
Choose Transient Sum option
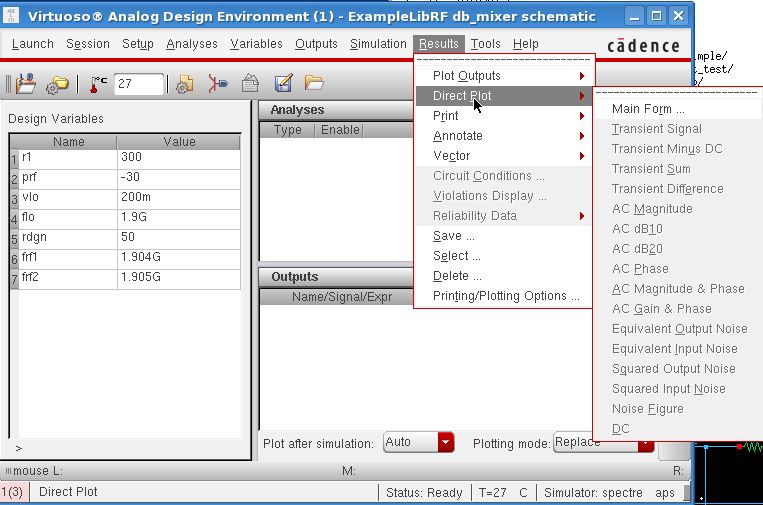pos(678,168)
